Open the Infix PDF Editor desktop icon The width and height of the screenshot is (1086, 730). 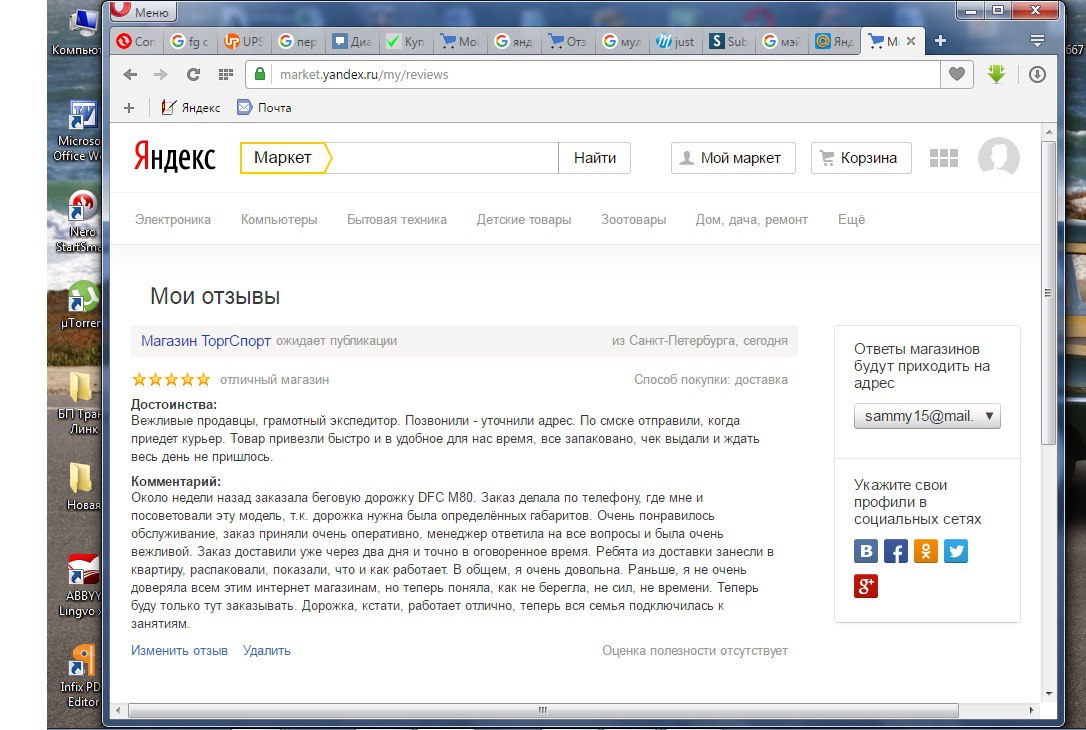(80, 676)
